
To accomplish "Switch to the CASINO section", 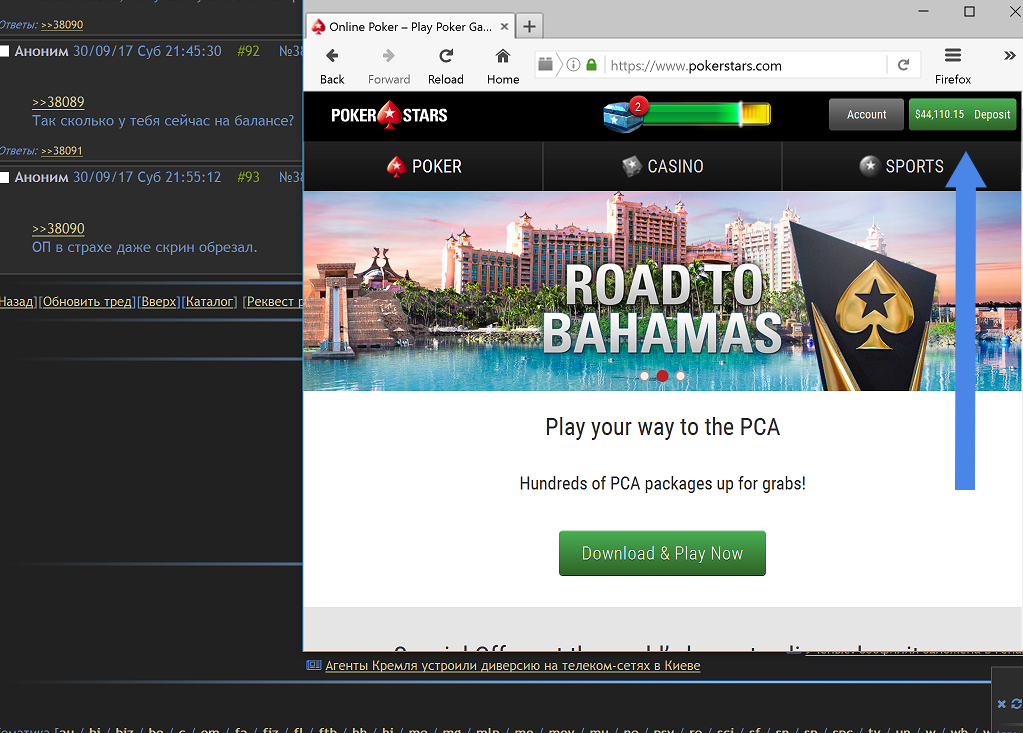I will (x=662, y=166).
